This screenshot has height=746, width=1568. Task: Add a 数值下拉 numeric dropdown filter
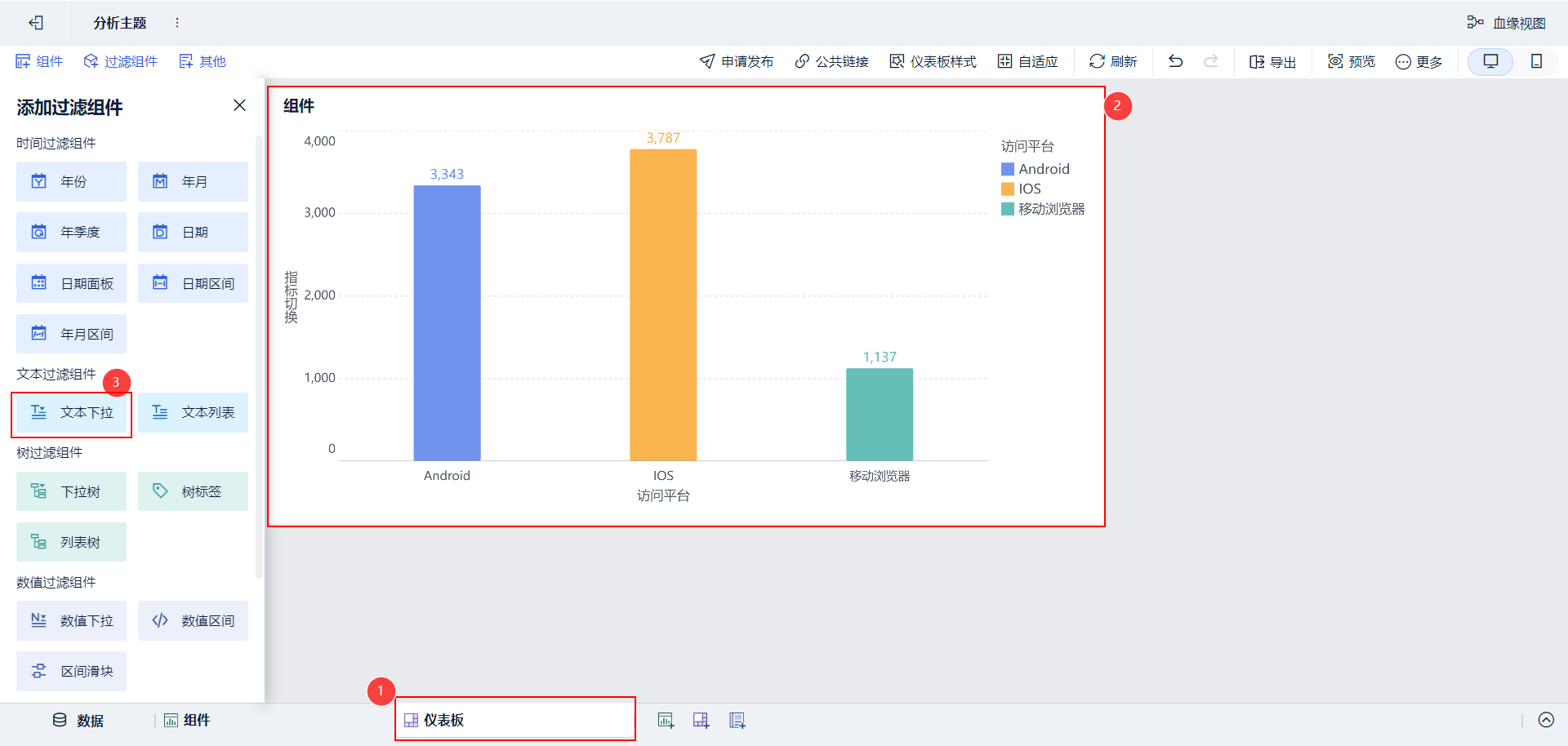pyautogui.click(x=71, y=620)
